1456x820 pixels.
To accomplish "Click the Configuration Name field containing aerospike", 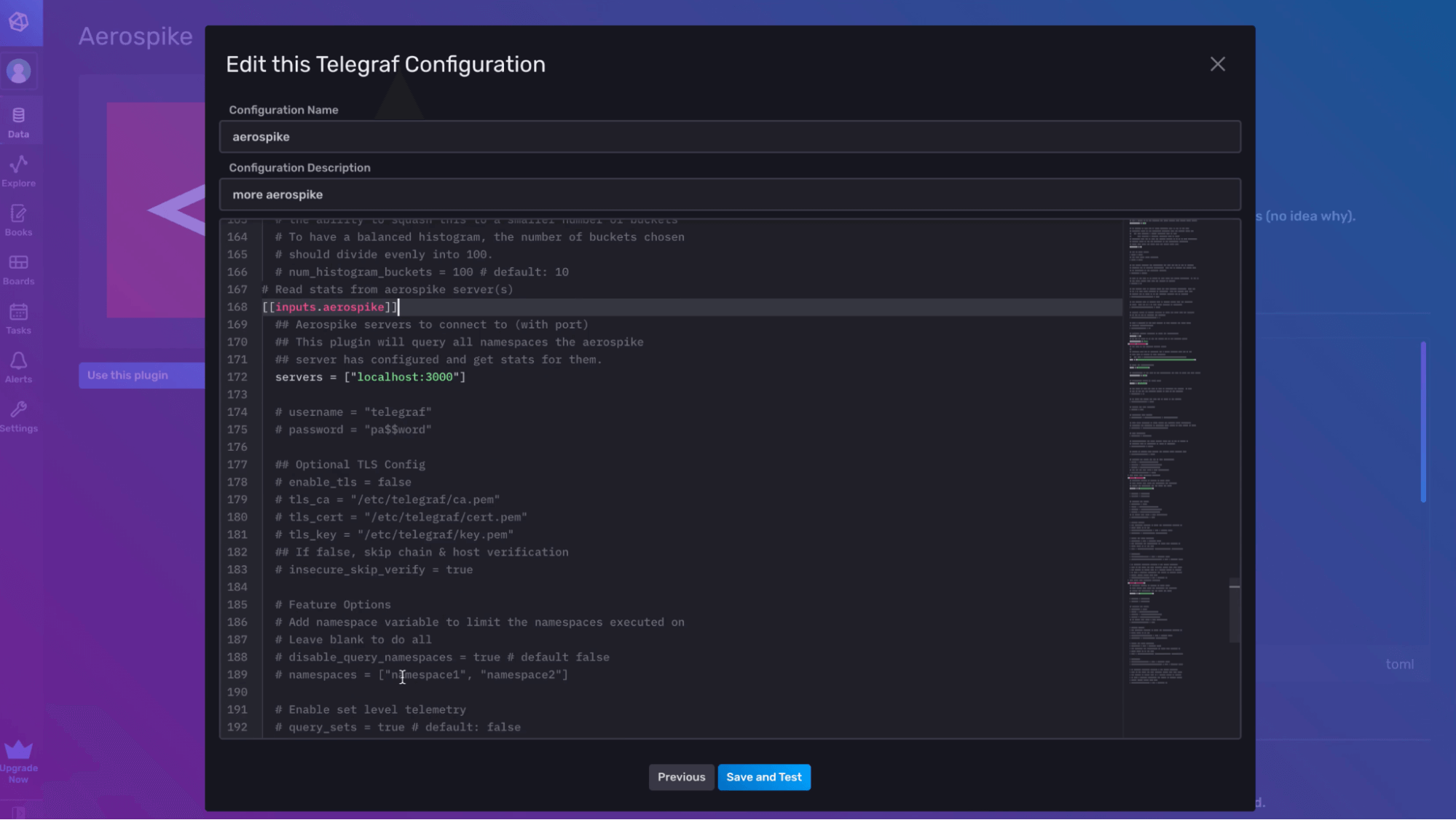I will 729,136.
